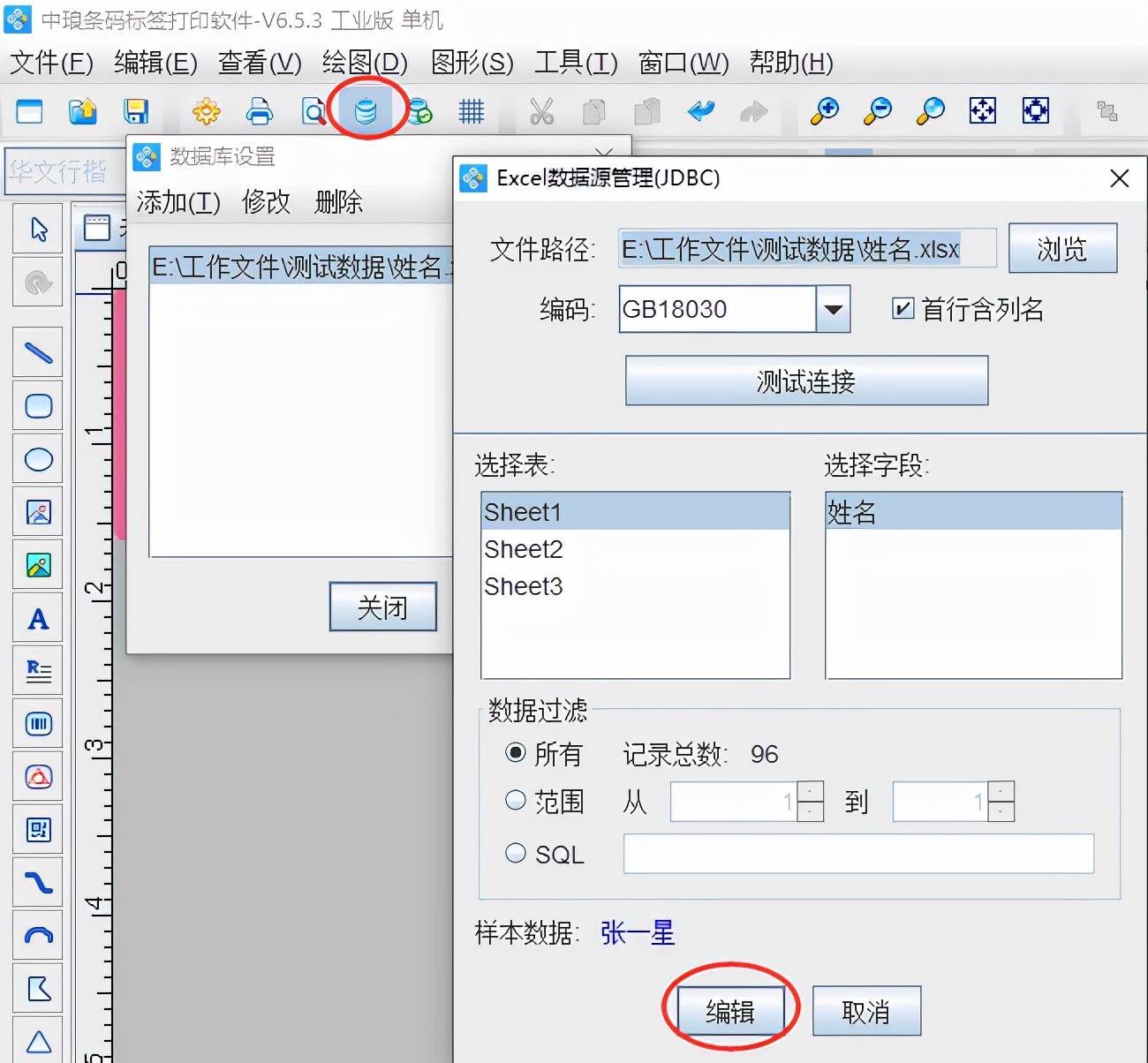Open the 查看(V) menu
This screenshot has width=1148, height=1063.
coord(260,63)
